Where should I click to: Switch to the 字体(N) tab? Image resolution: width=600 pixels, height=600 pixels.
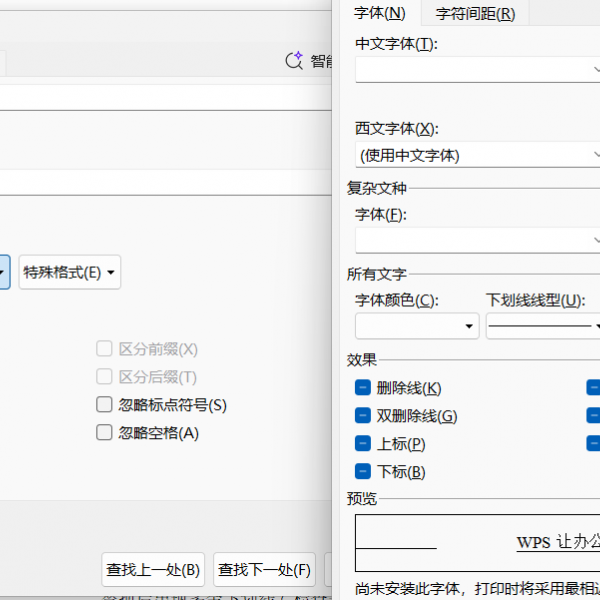379,13
